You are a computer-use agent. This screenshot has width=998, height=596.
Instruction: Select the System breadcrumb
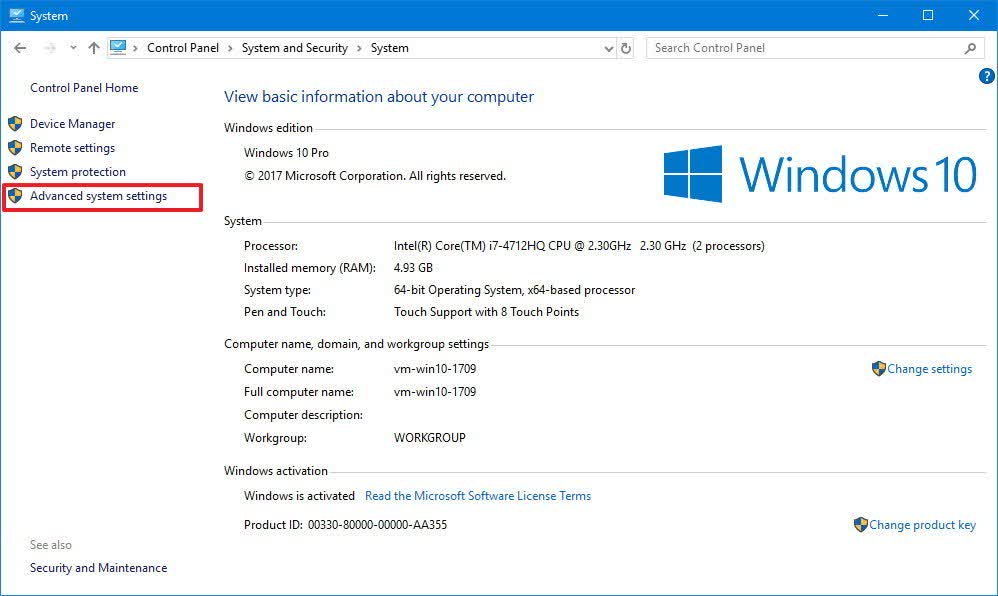coord(390,48)
